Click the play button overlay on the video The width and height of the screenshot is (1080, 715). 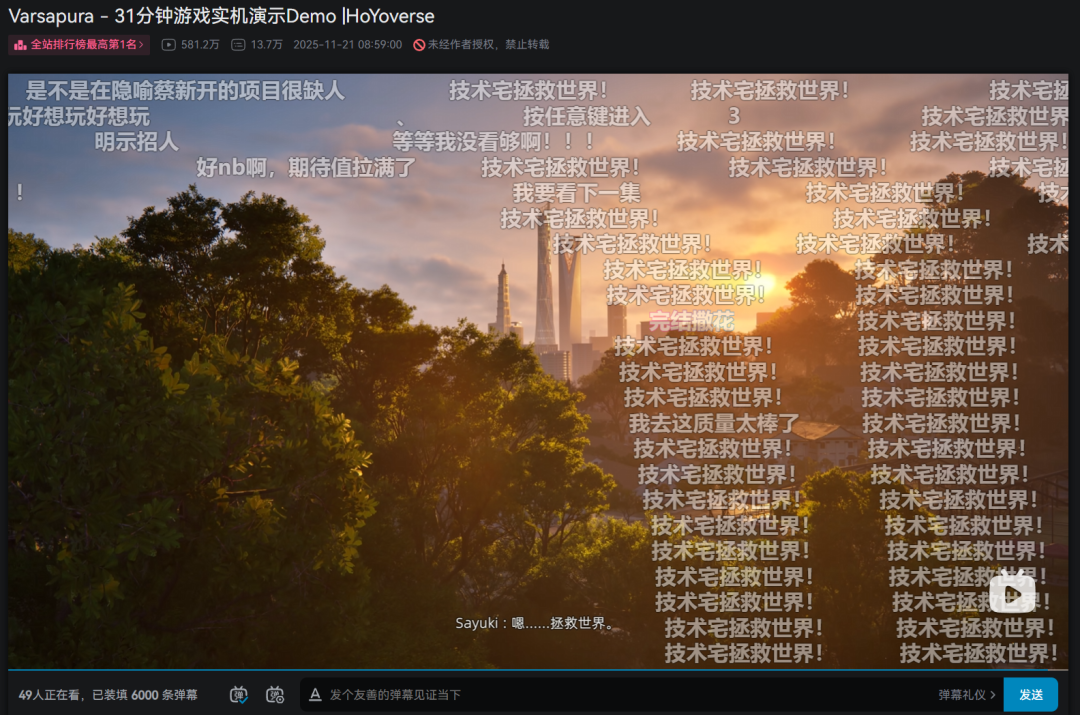coord(1013,594)
